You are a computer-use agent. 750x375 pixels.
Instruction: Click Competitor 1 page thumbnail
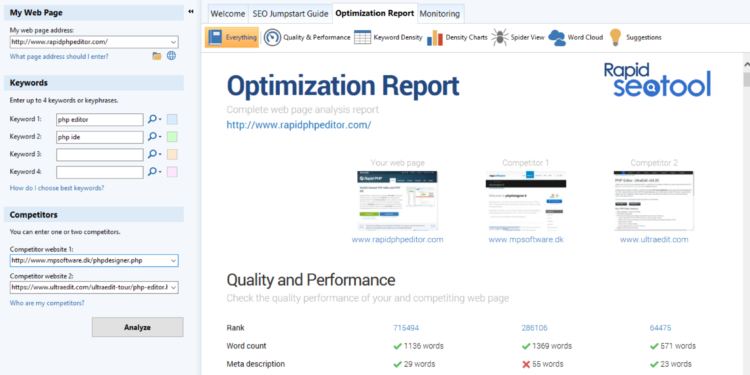(526, 201)
